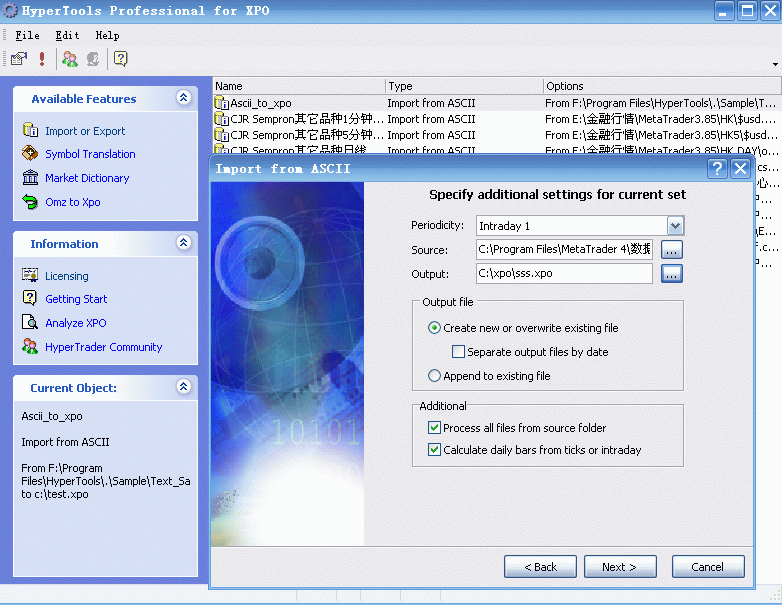Screen dimensions: 782x605
Task: Open the community users toolbar icon
Action: pyautogui.click(x=69, y=59)
